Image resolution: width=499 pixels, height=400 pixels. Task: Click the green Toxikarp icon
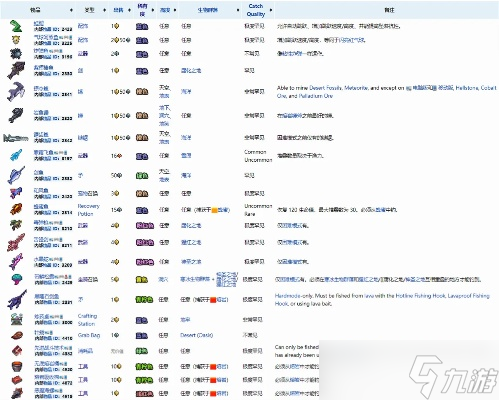click(x=16, y=225)
